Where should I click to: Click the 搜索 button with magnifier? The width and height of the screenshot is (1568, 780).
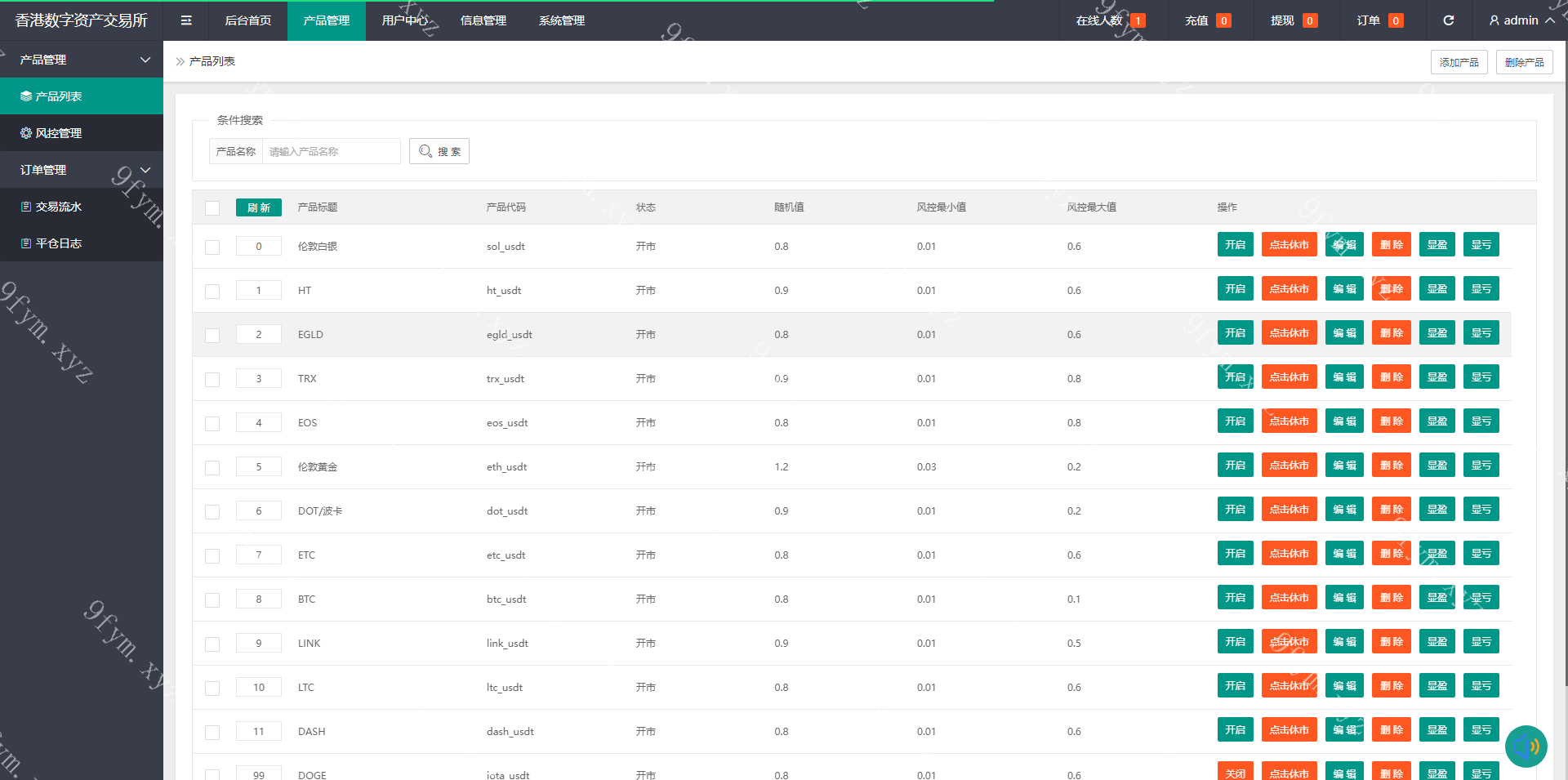point(439,151)
